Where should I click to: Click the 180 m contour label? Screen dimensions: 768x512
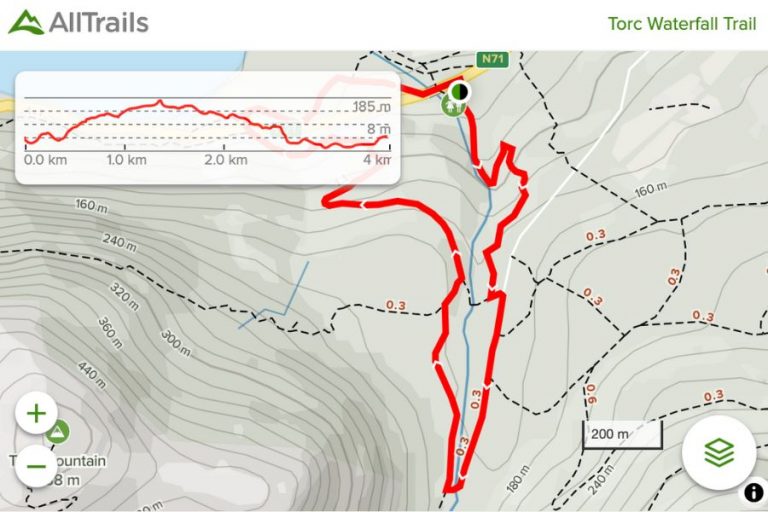click(x=518, y=479)
